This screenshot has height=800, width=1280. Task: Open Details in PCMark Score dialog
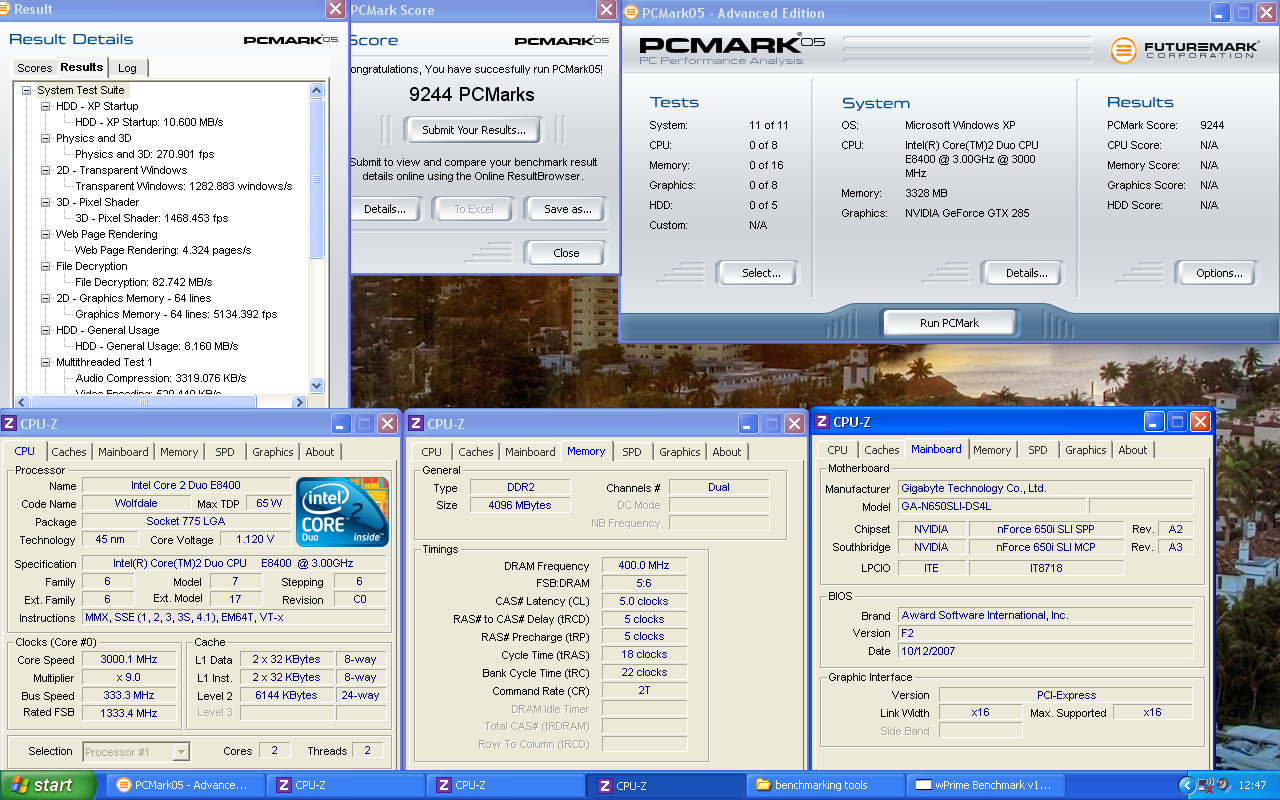click(x=385, y=209)
